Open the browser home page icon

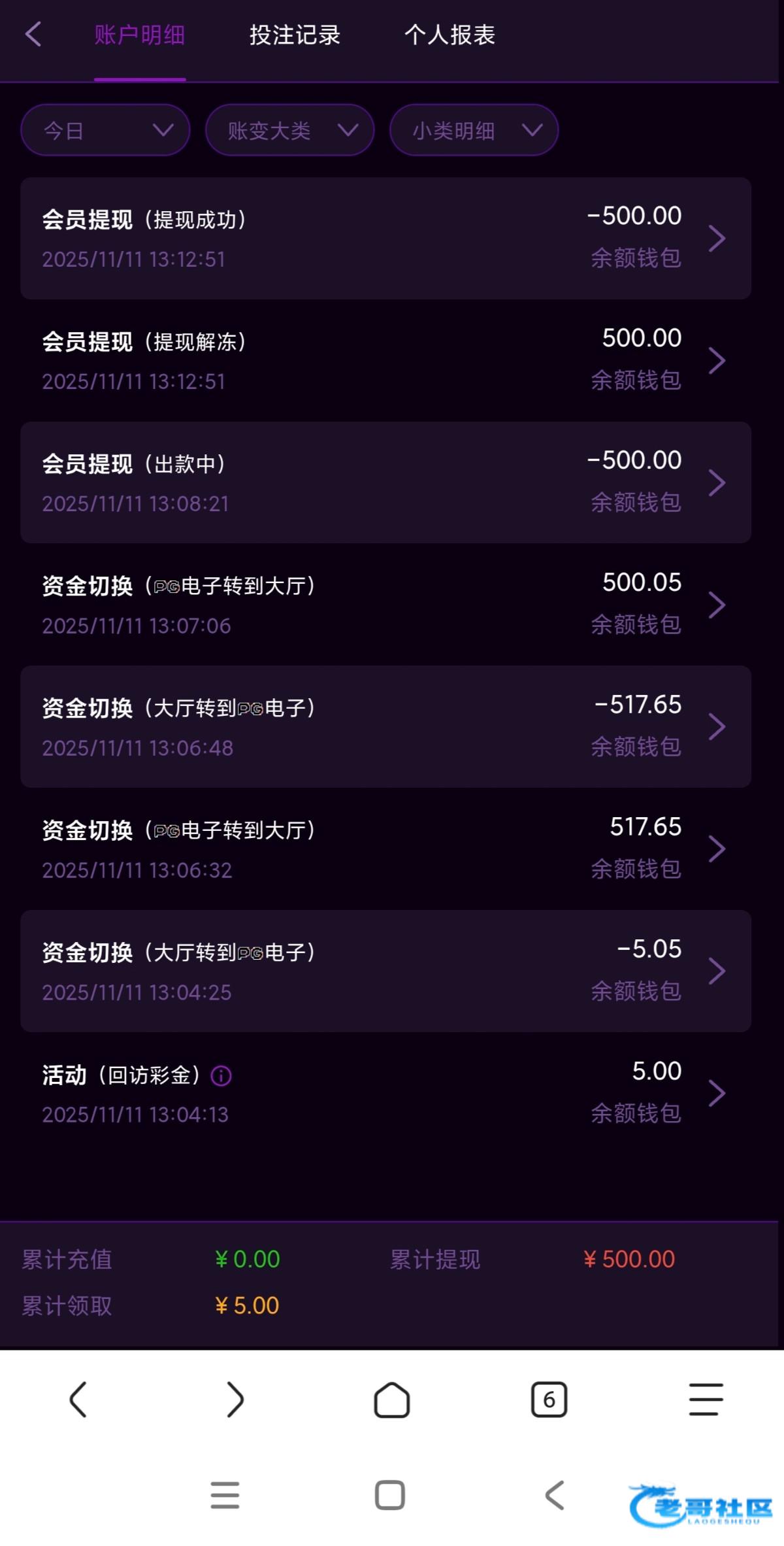pyautogui.click(x=391, y=1400)
